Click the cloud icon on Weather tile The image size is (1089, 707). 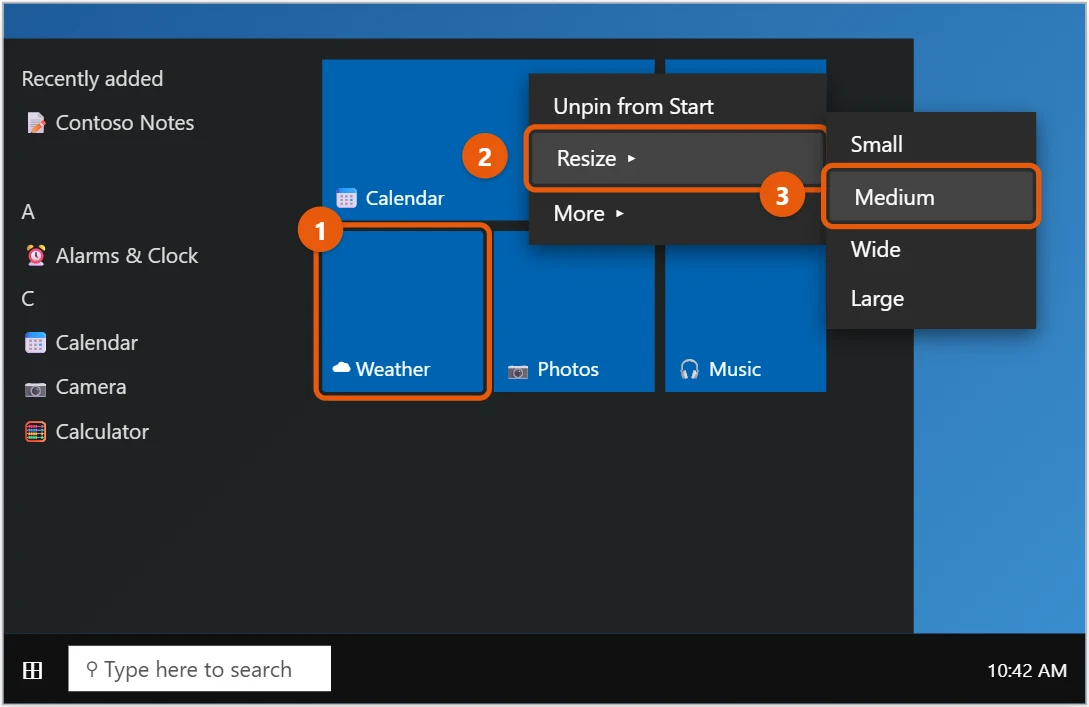tap(341, 368)
